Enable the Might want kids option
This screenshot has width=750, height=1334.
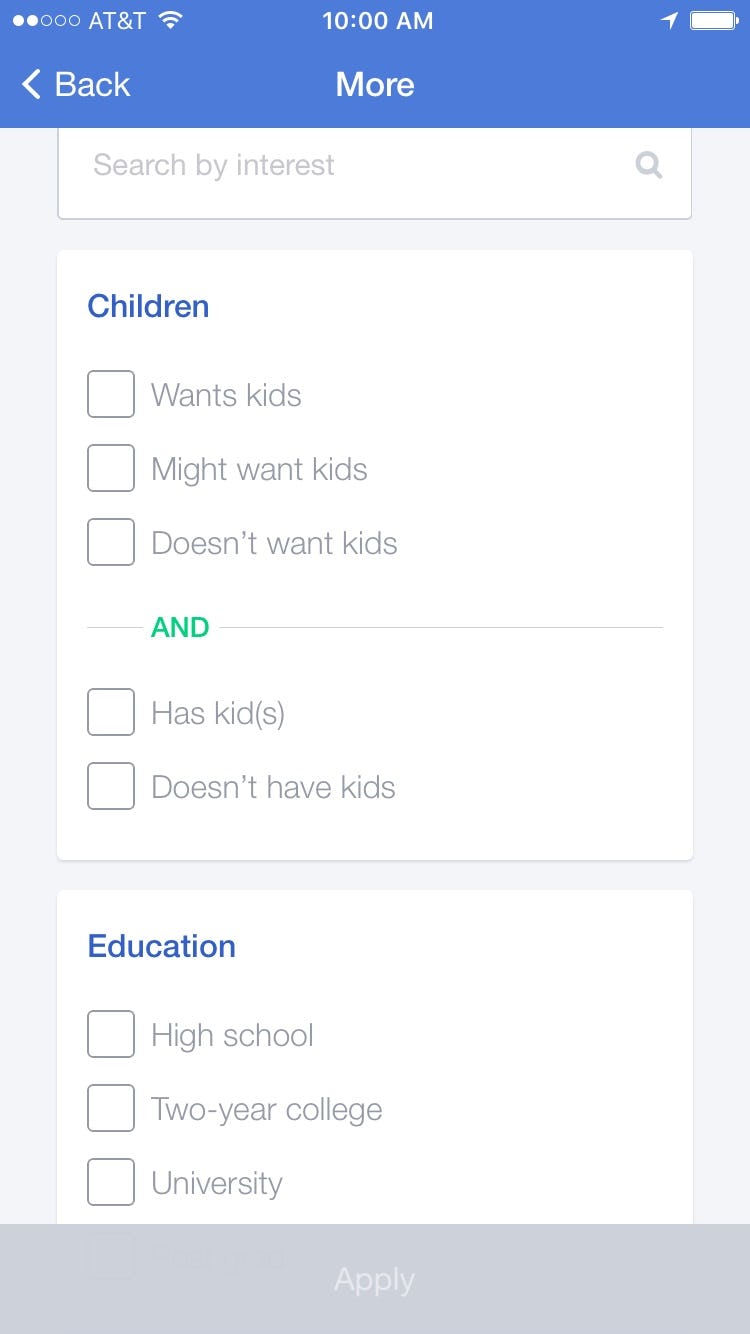tap(111, 468)
